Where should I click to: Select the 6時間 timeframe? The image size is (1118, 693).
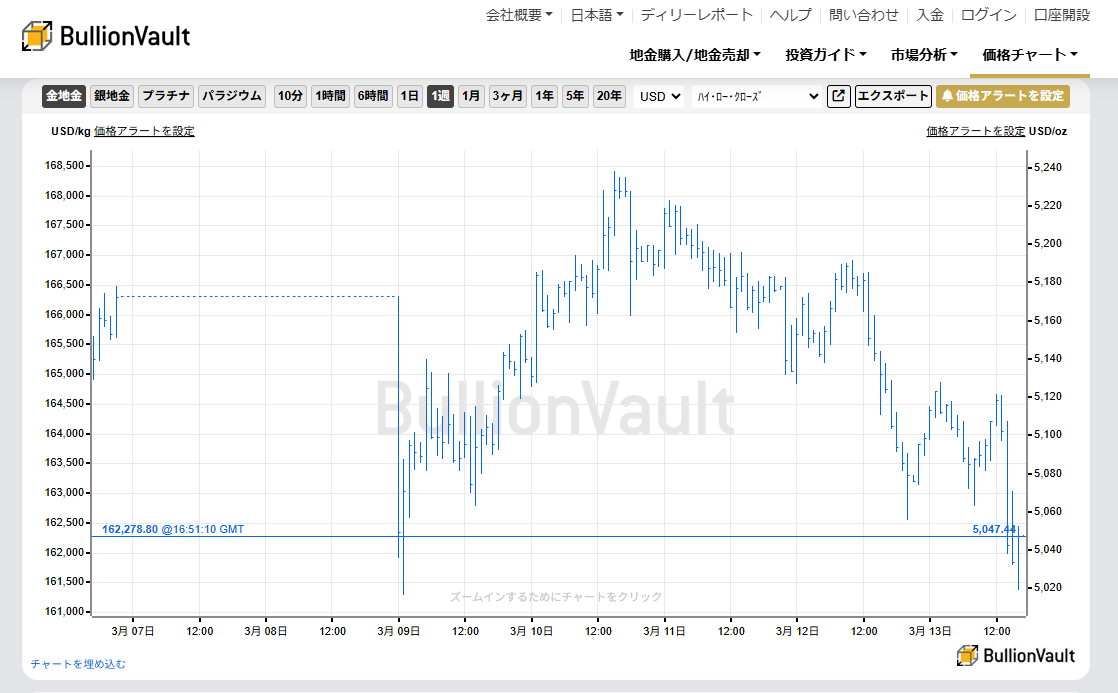pos(372,96)
